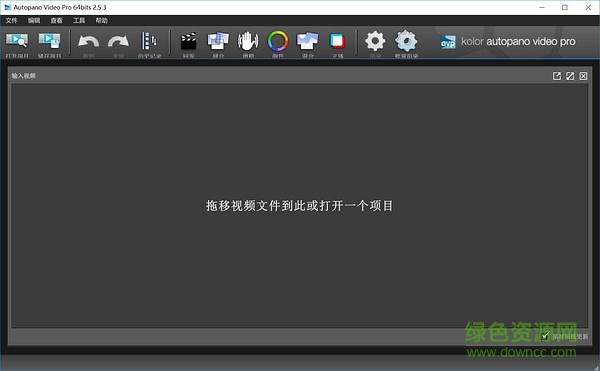Close the input video panel
The height and width of the screenshot is (371, 600).
pyautogui.click(x=583, y=76)
